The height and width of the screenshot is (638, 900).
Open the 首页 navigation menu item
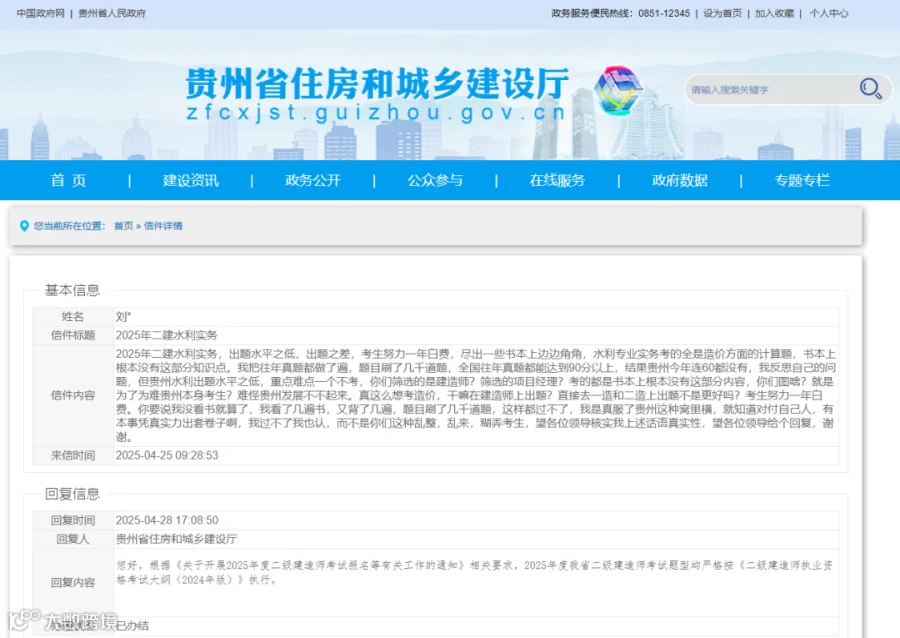(x=68, y=181)
